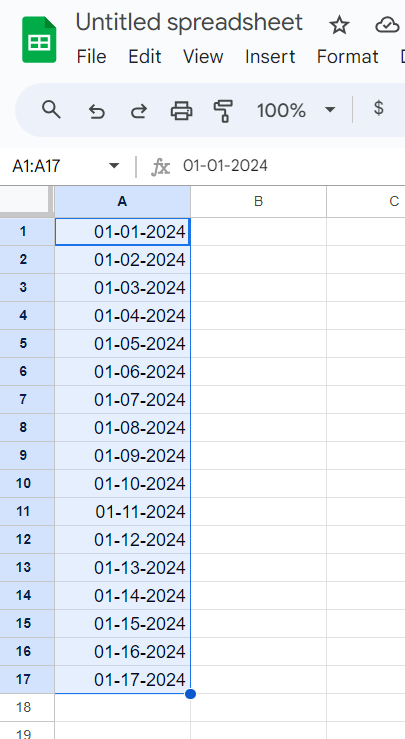This screenshot has width=405, height=739.
Task: Open the search menus magnifier icon
Action: tap(51, 110)
